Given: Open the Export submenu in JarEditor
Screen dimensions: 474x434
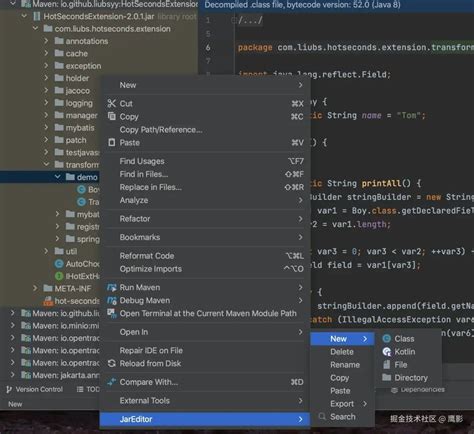Looking at the screenshot, I should click(x=343, y=404).
